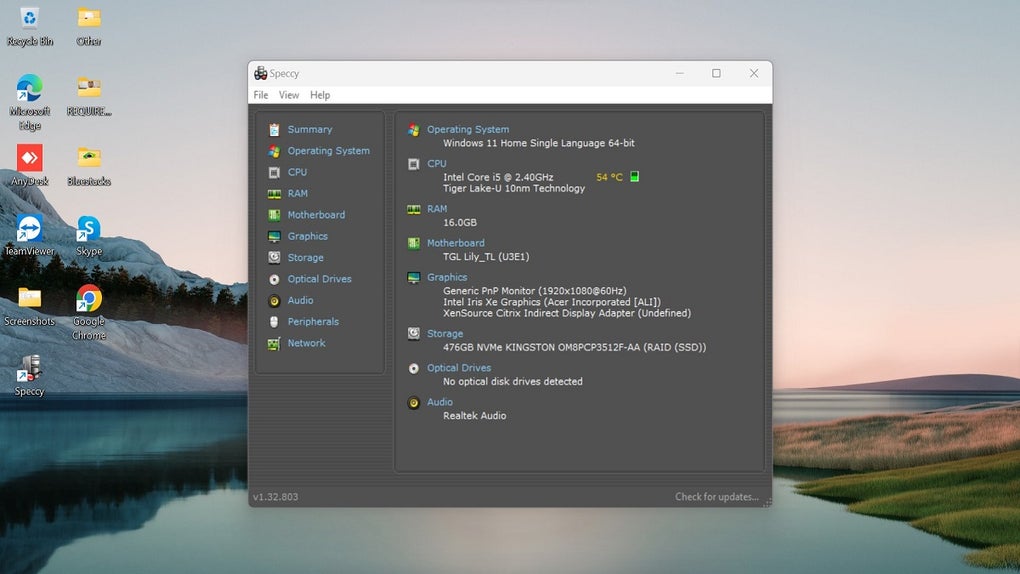1020x574 pixels.
Task: Click 'TGL Lily_TL (U3E1)' motherboard text
Action: point(486,256)
